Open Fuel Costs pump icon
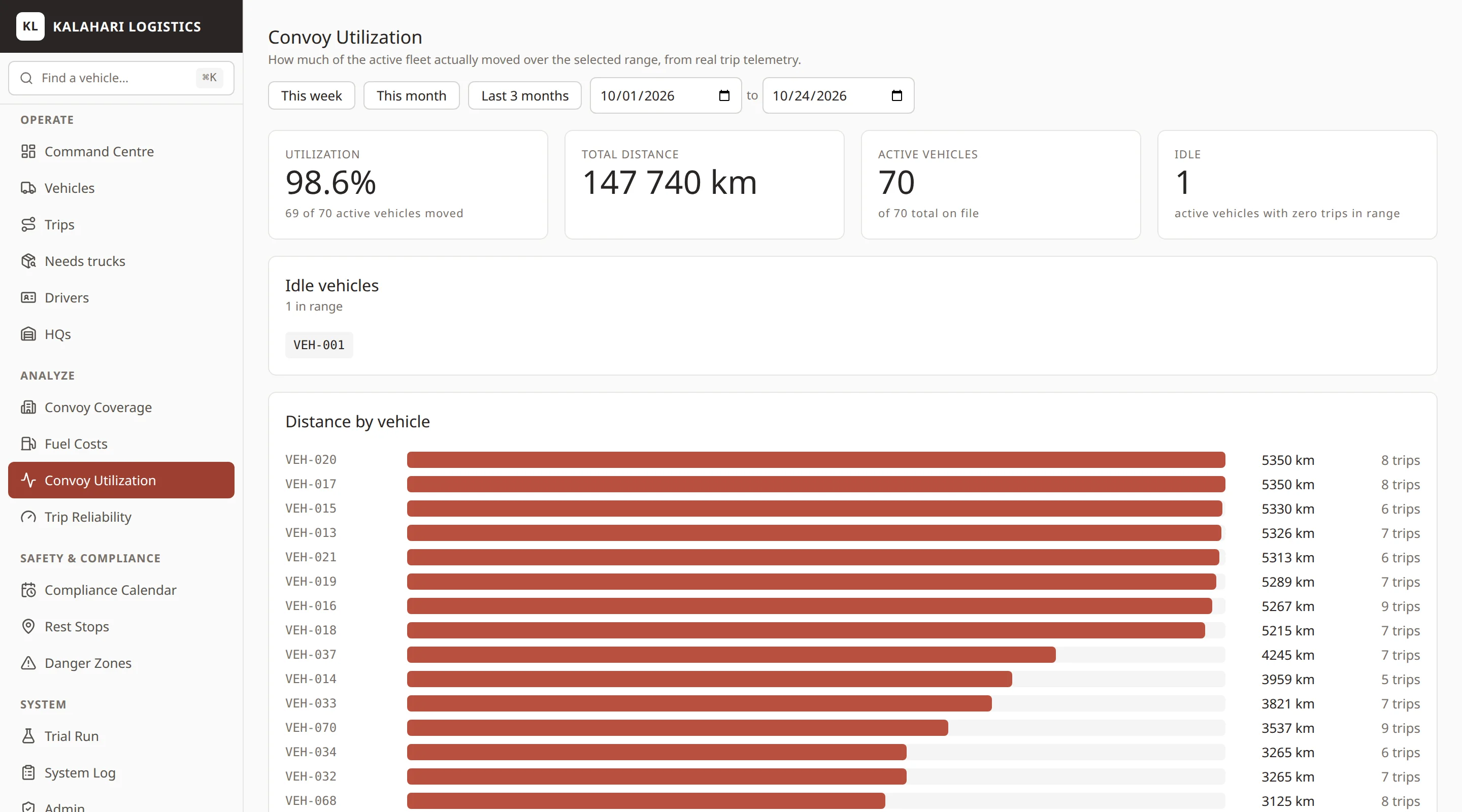The width and height of the screenshot is (1462, 812). coord(28,444)
